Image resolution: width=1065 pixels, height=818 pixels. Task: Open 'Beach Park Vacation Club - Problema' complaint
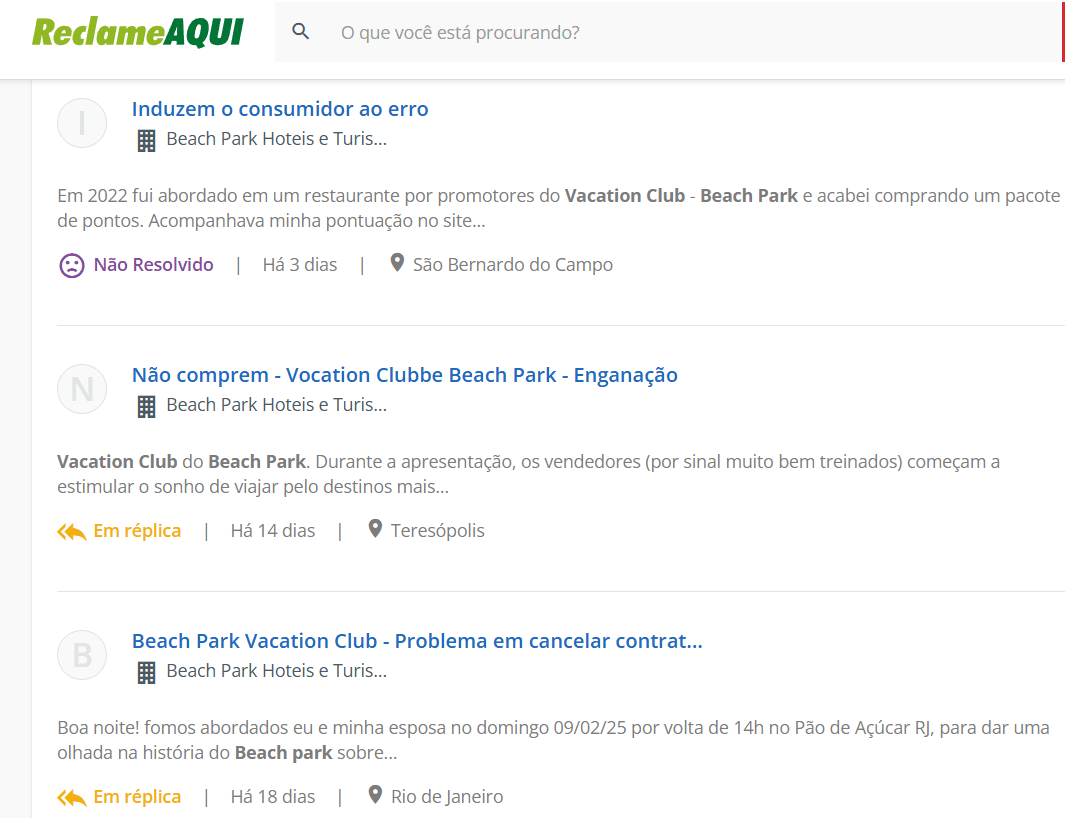click(x=417, y=641)
